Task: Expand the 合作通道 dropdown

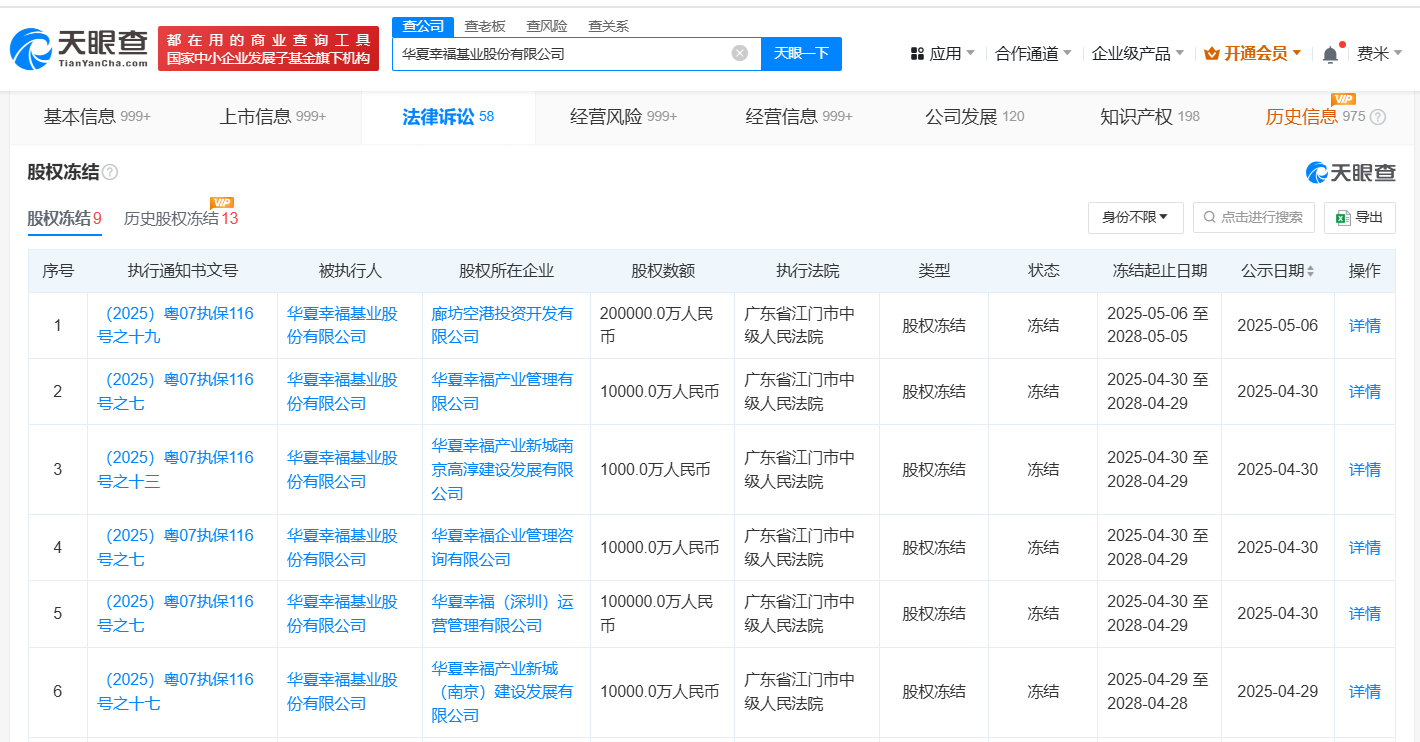Action: [x=1033, y=53]
